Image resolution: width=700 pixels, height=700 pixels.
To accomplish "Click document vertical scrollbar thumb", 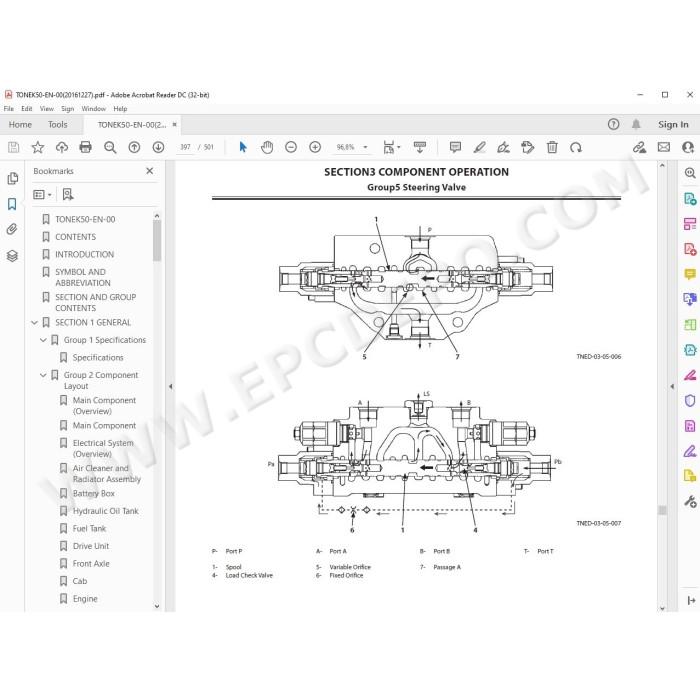I will [x=662, y=510].
